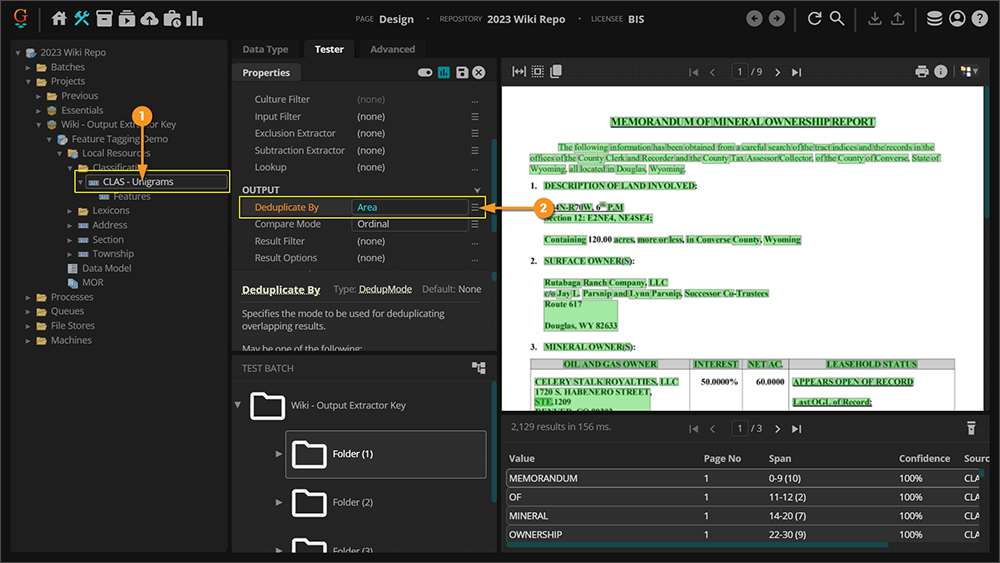
Task: Expand Folder (1) in test batch
Action: coord(279,454)
